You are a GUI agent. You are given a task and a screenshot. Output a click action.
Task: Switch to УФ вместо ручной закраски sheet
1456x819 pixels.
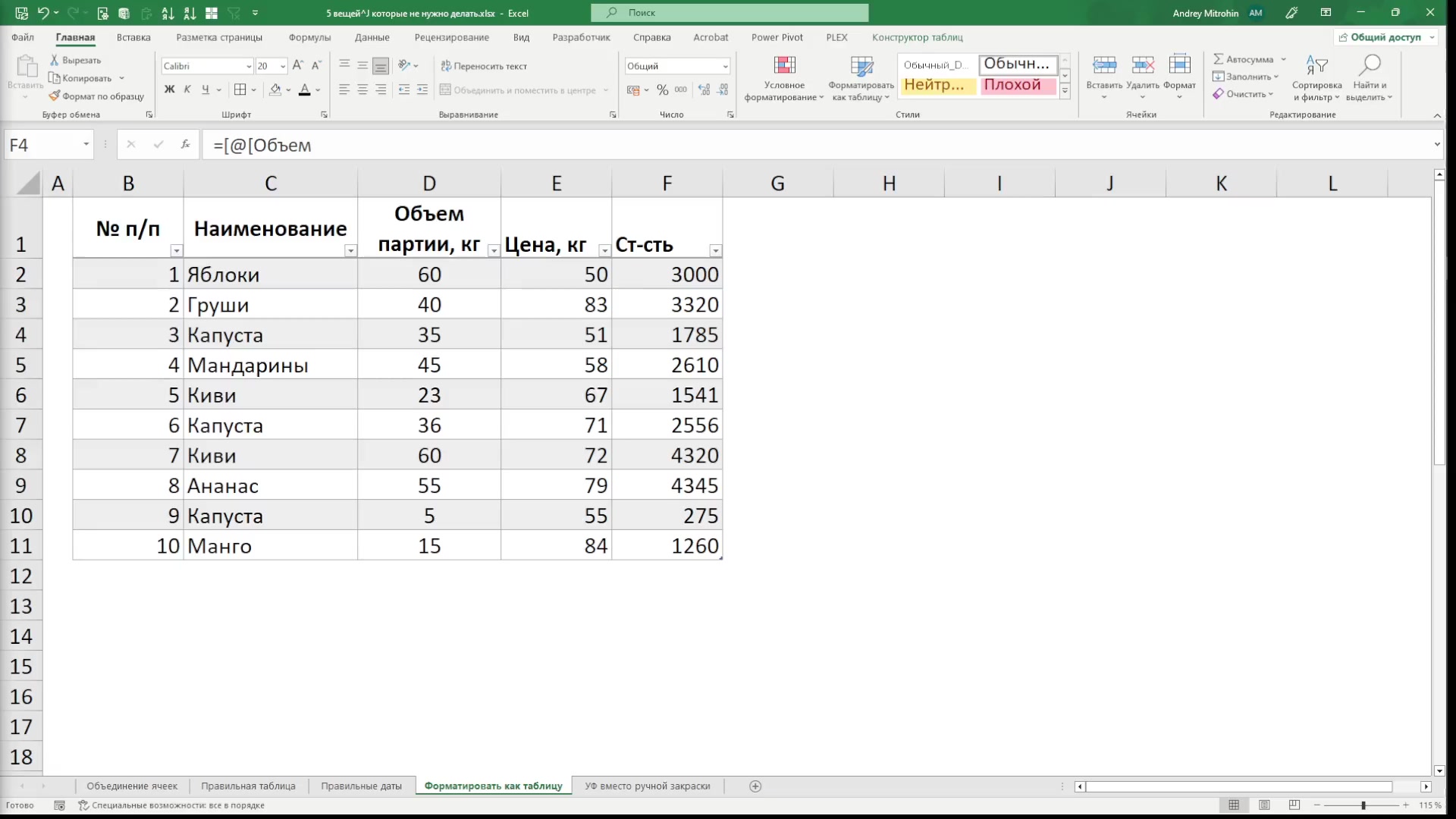pyautogui.click(x=648, y=786)
